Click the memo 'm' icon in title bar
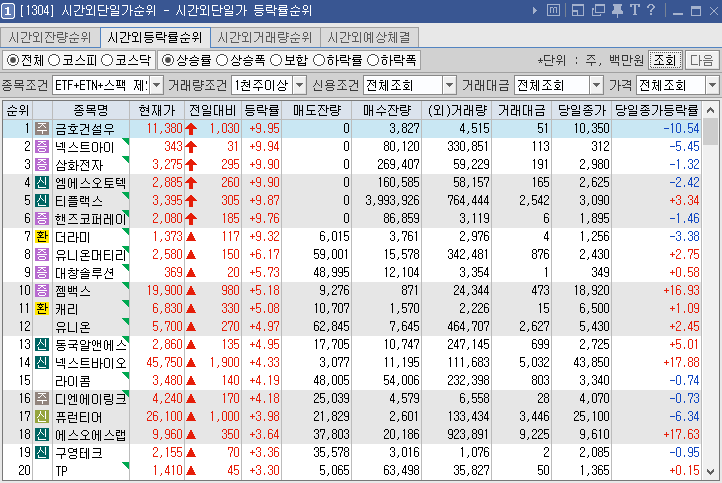The width and height of the screenshot is (722, 483). click(553, 10)
